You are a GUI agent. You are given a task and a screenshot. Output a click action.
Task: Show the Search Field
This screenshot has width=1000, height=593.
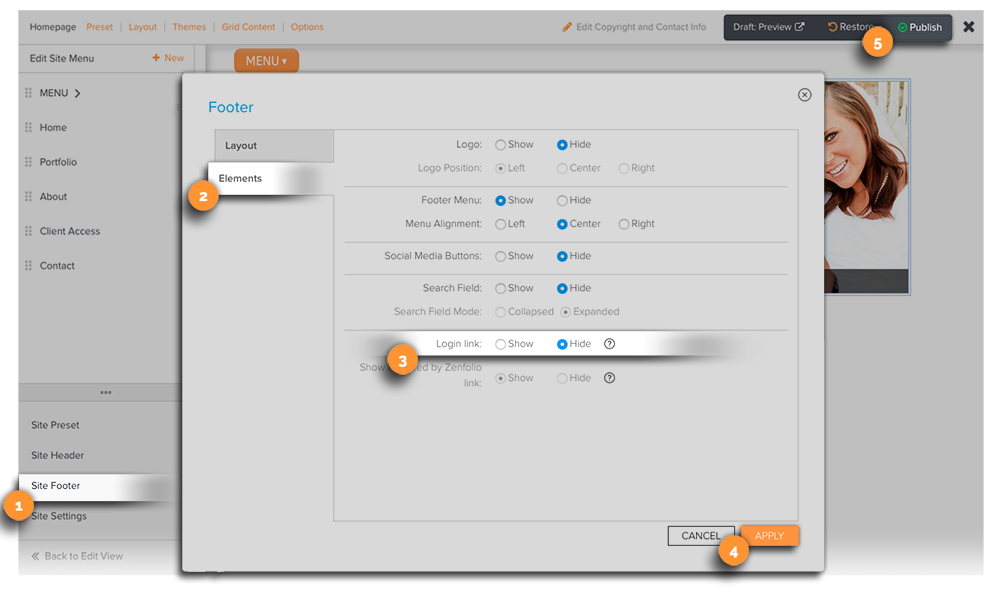[501, 288]
